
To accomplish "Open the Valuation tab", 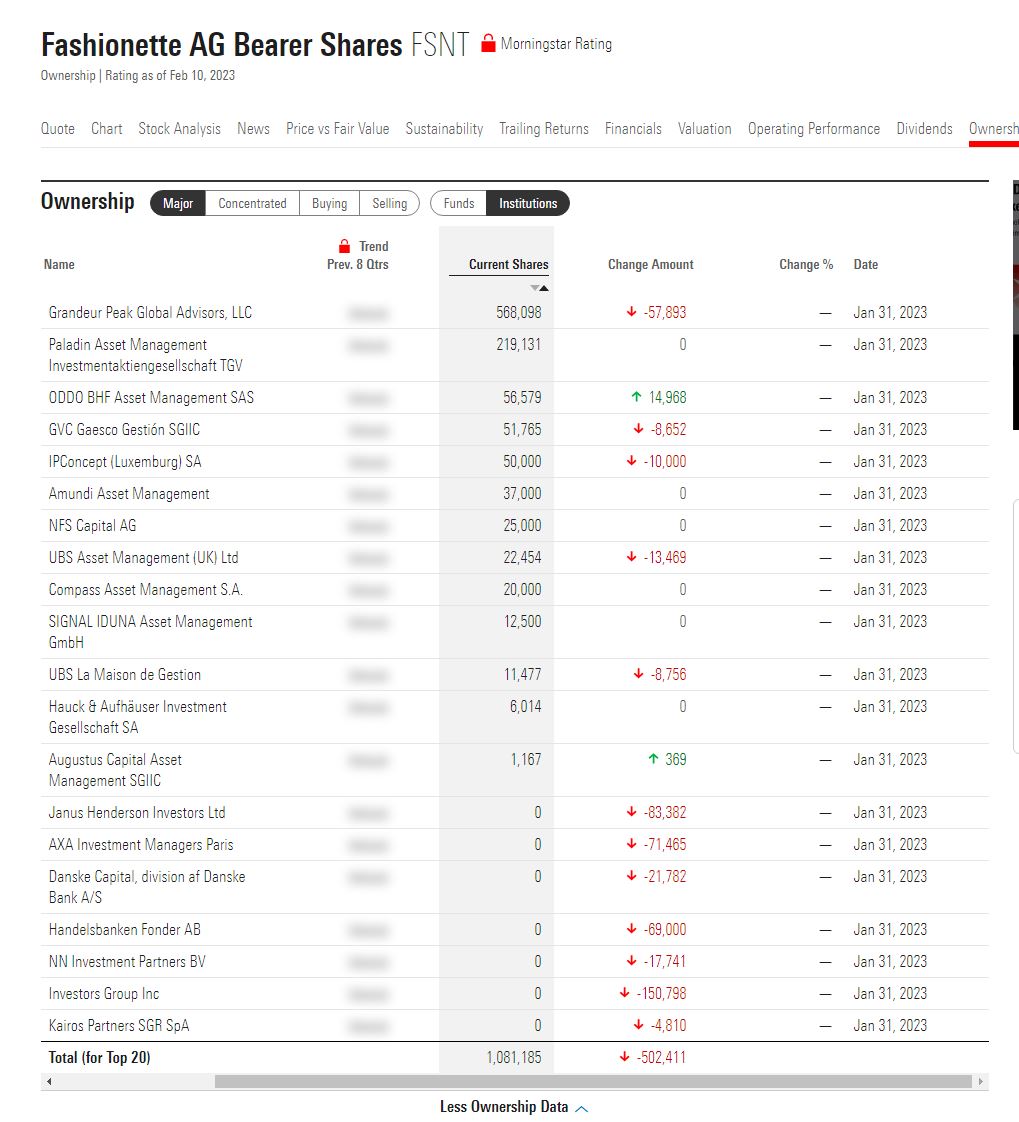I will pyautogui.click(x=705, y=129).
